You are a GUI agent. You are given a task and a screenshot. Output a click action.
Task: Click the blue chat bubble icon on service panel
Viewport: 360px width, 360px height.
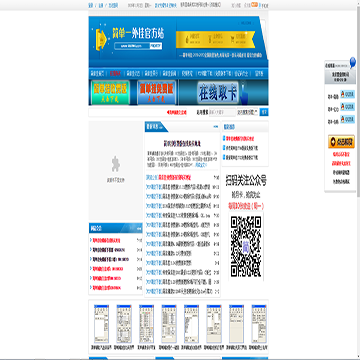[x=353, y=62]
